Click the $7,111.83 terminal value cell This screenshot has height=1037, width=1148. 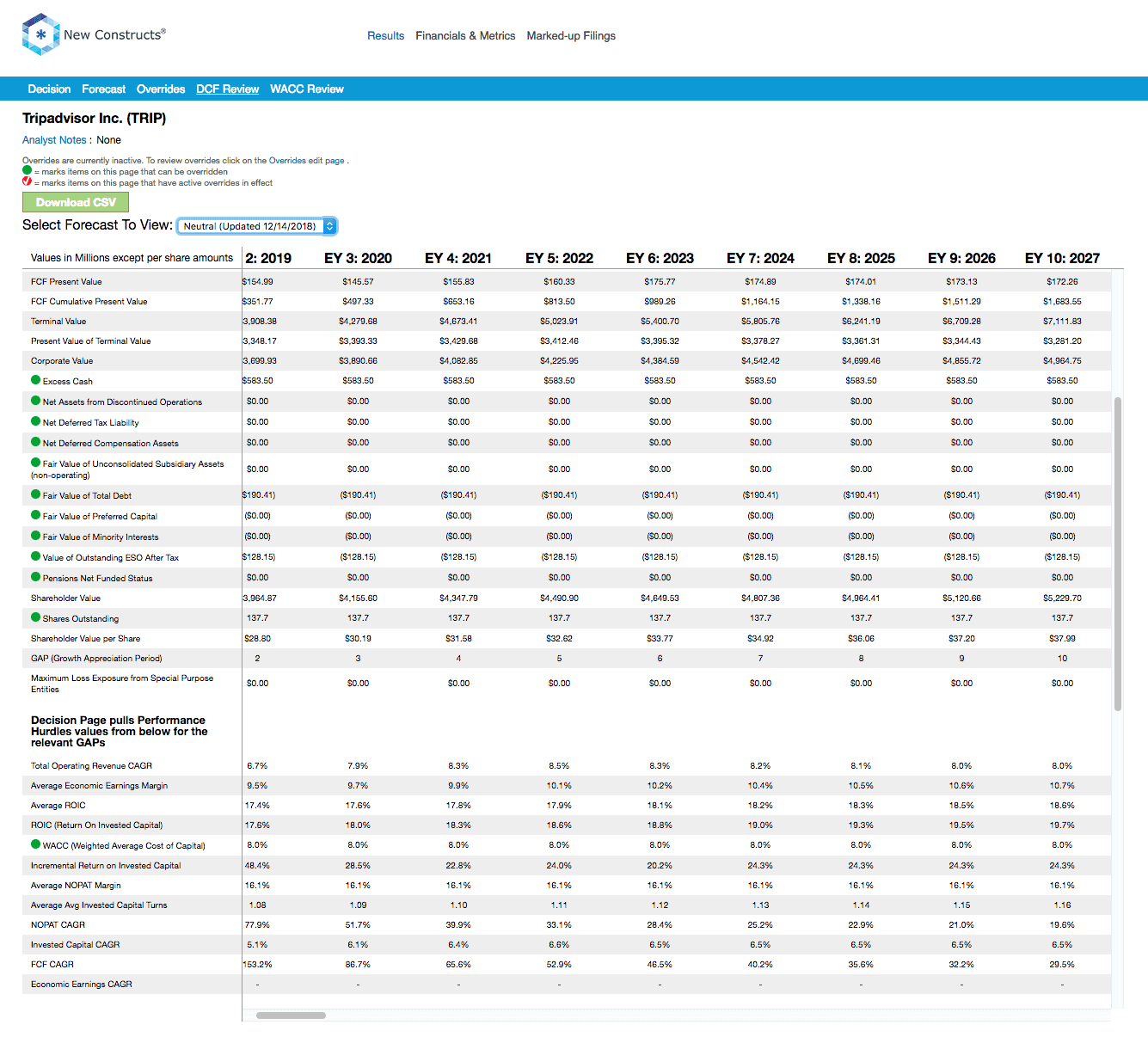[x=1062, y=321]
